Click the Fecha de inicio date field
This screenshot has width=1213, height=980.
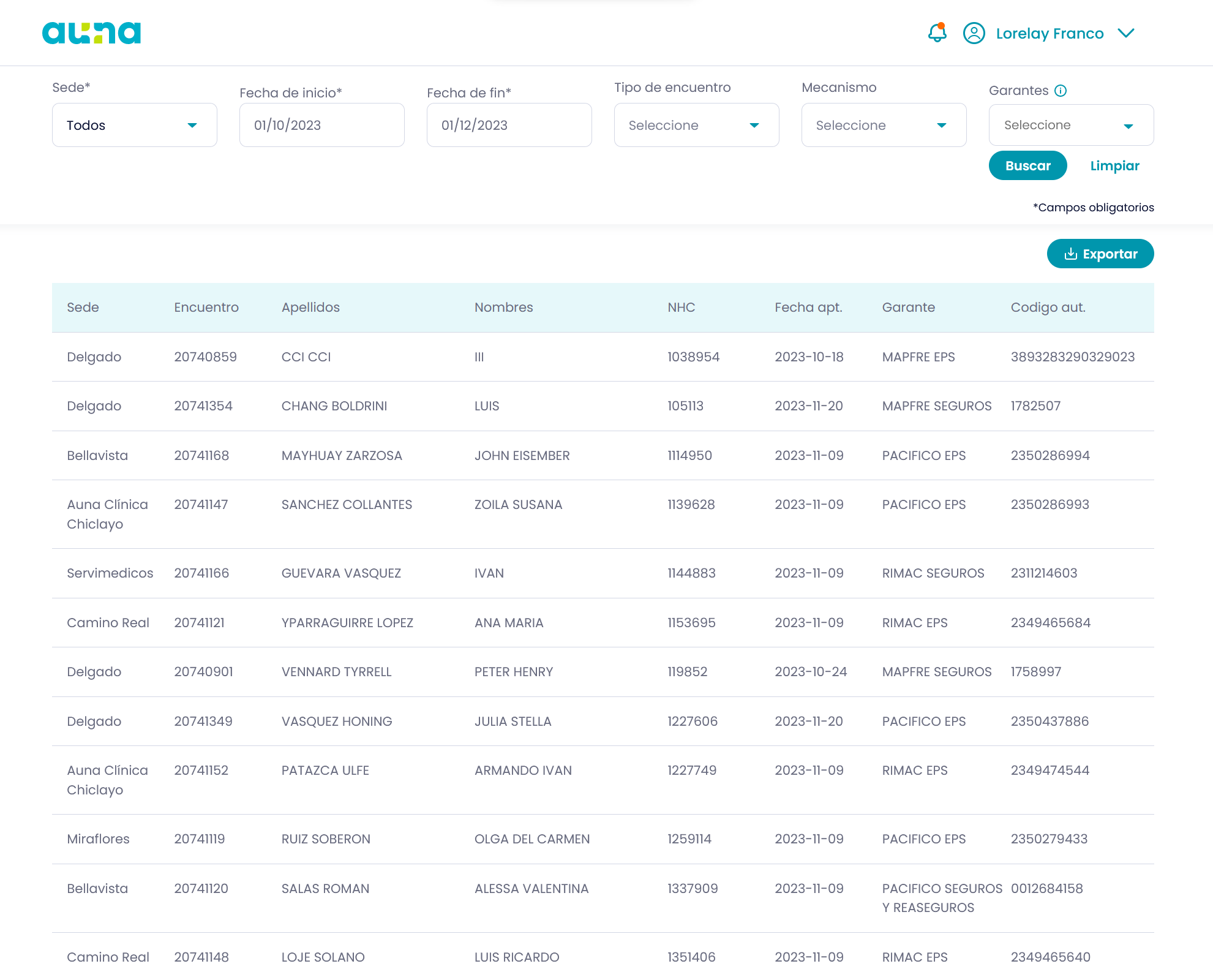click(x=321, y=125)
